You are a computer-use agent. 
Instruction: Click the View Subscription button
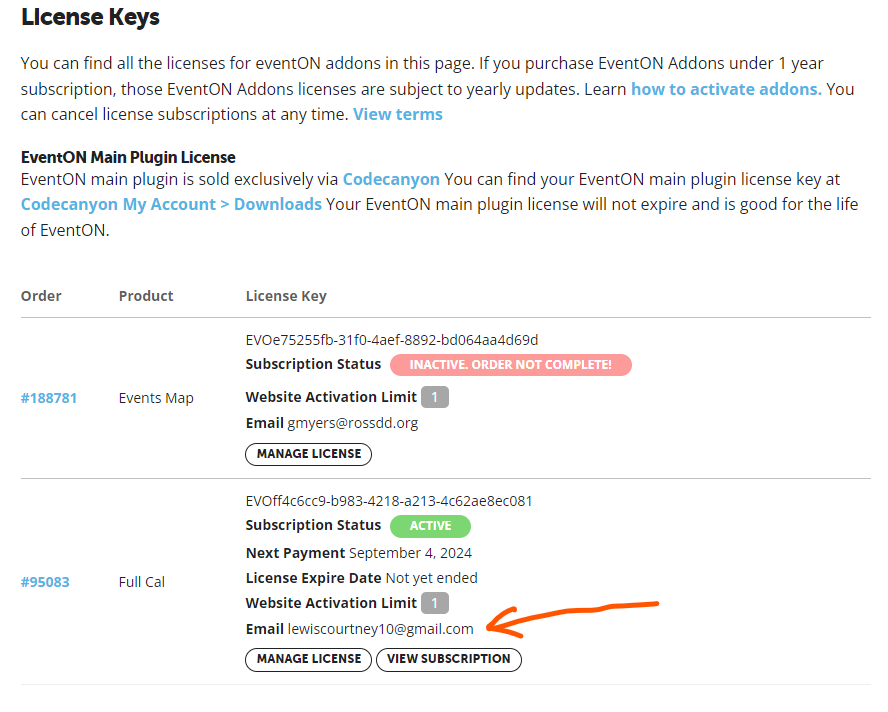(x=449, y=659)
